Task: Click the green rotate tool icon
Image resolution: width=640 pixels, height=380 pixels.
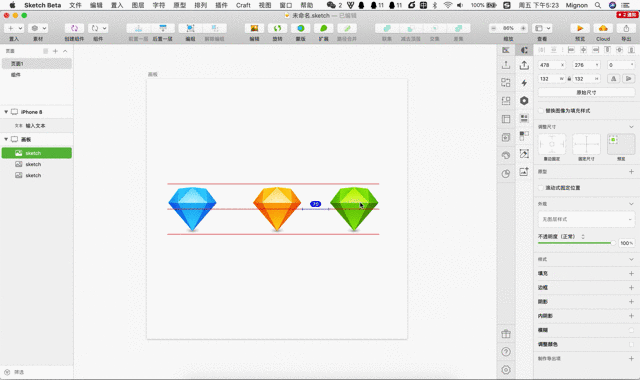Action: 278,28
